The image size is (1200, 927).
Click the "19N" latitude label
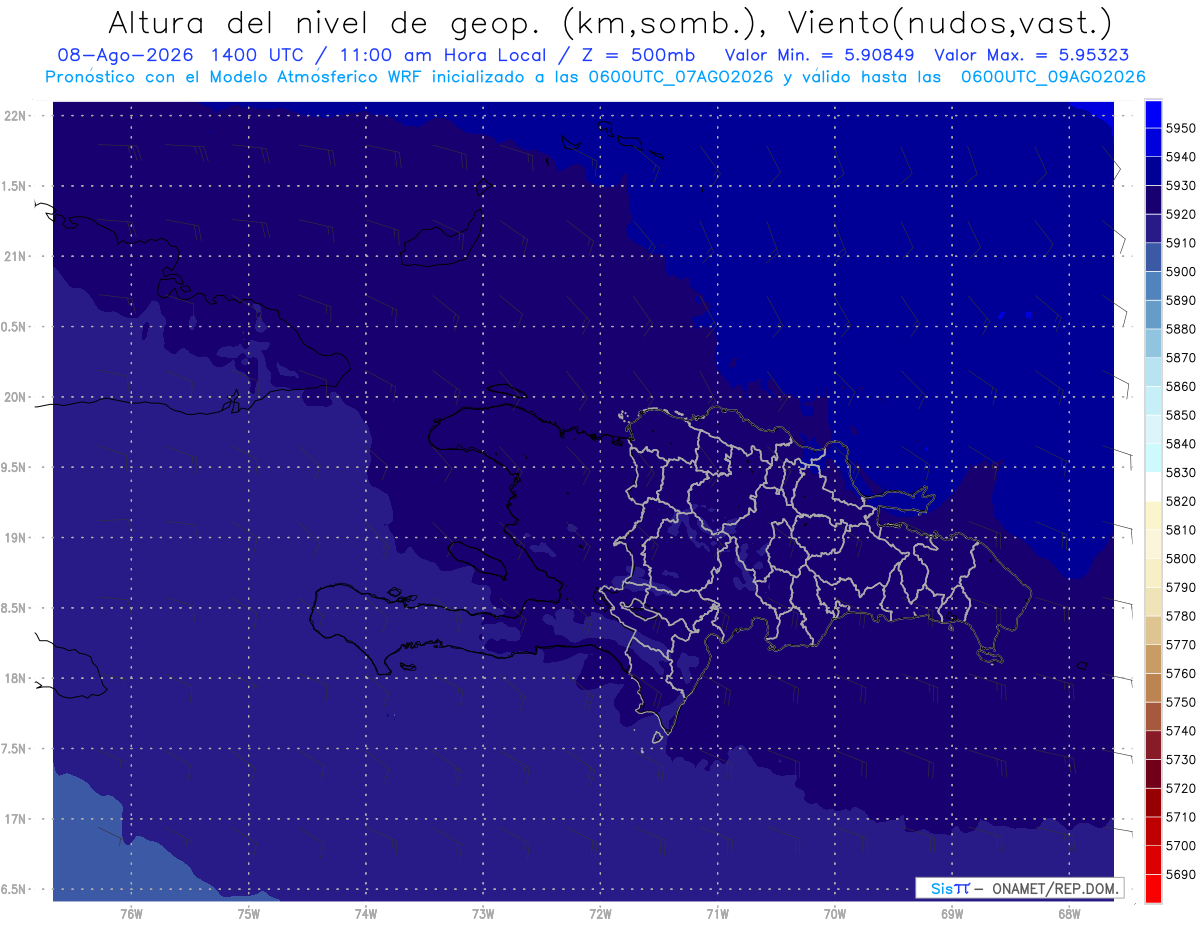[14, 538]
